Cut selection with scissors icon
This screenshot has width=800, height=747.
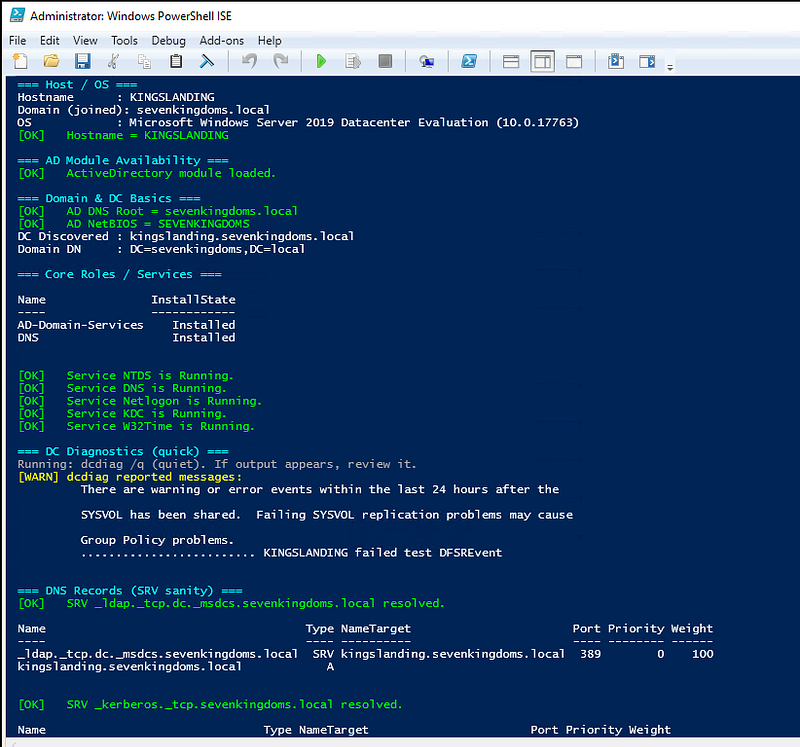click(x=113, y=62)
